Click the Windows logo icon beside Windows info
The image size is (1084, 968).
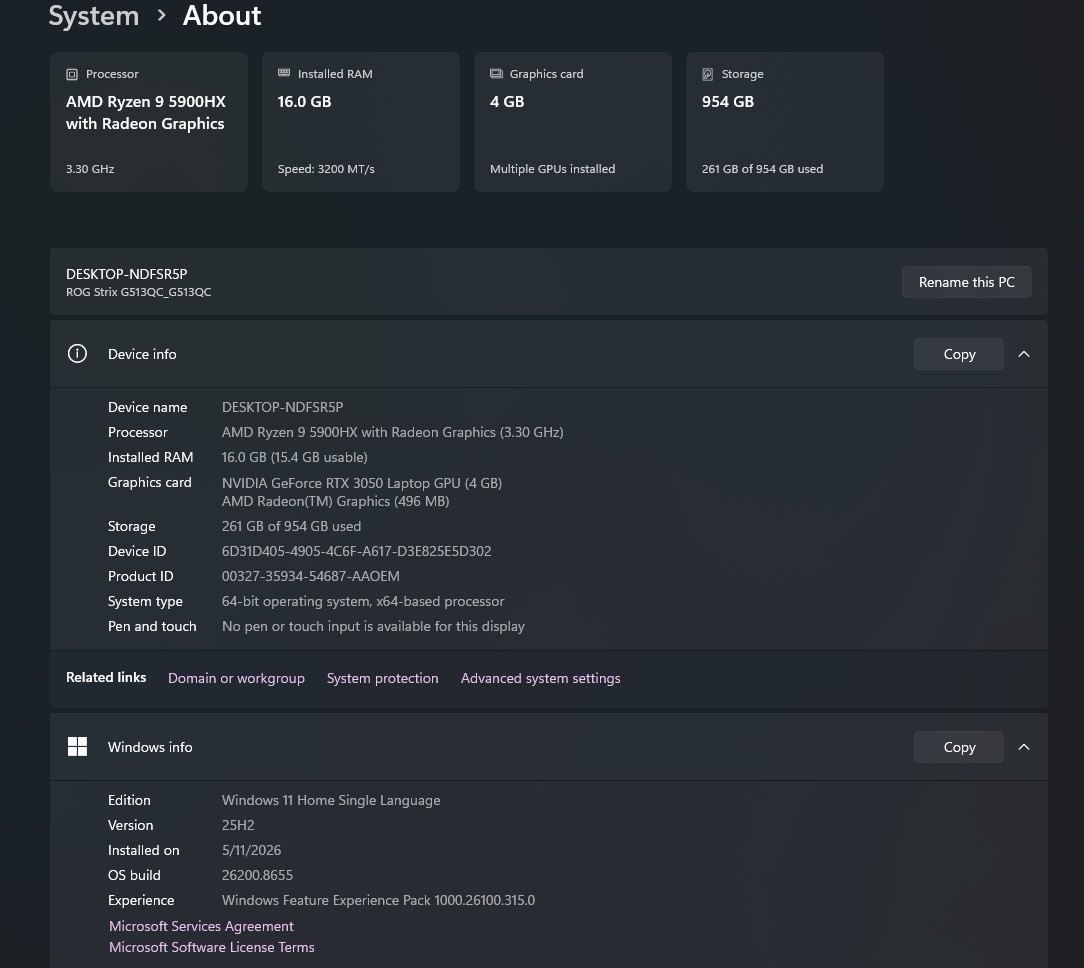coord(77,747)
